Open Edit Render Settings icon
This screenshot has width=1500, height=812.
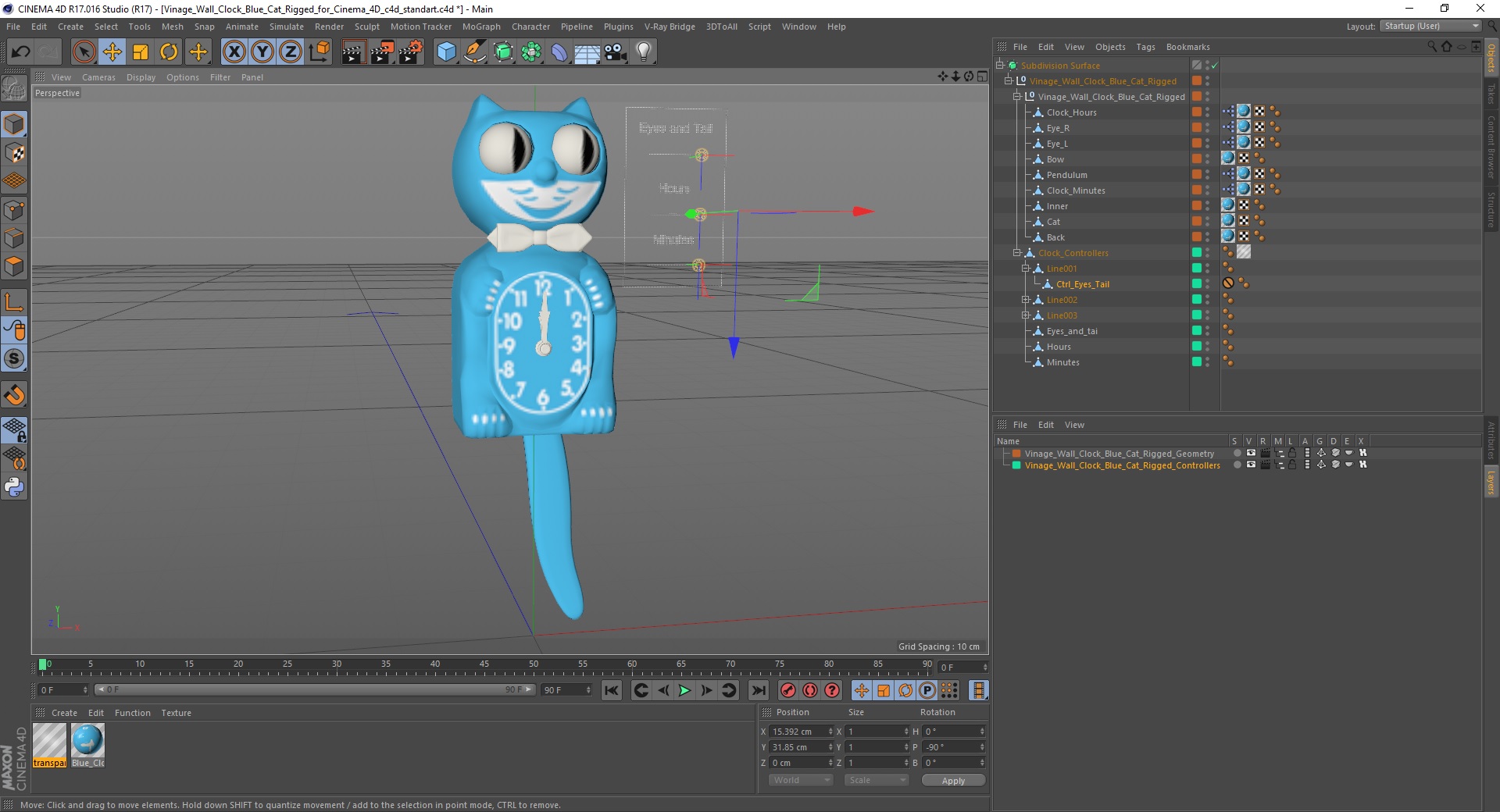[411, 52]
